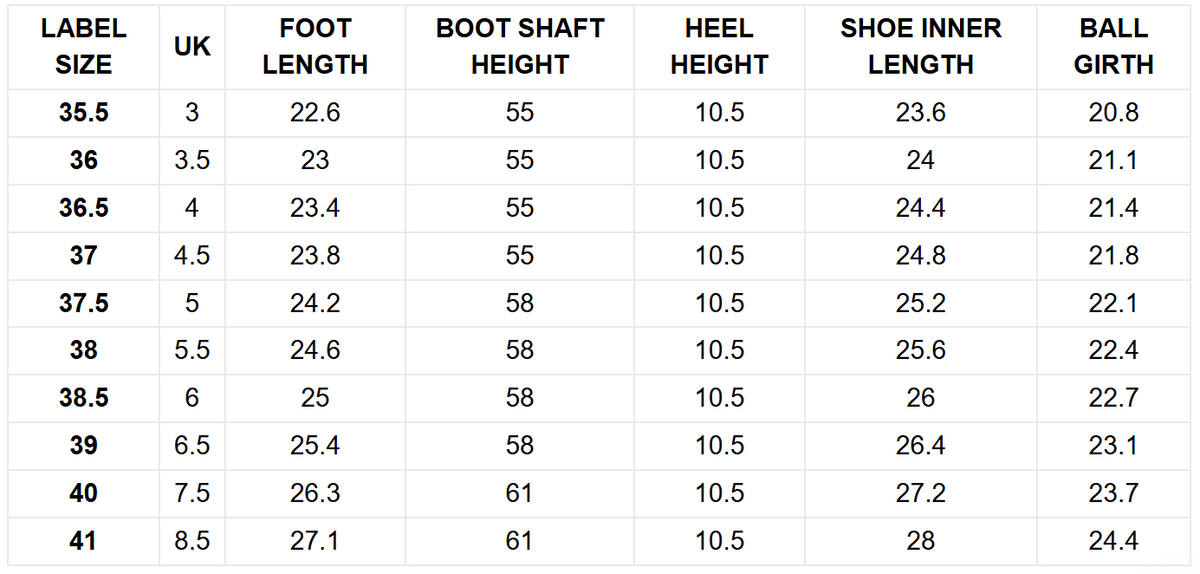Screen dimensions: 1200x574
Task: Select the BOOT SHAFT HEIGHT header
Action: 520,47
